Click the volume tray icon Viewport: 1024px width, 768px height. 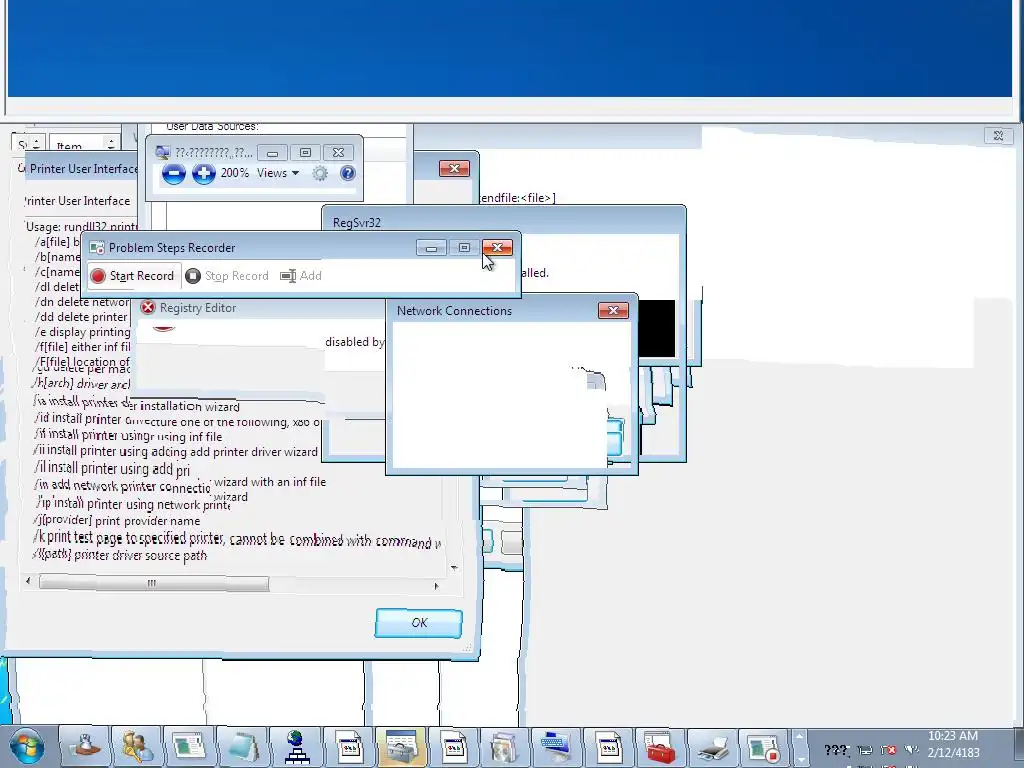[x=911, y=750]
